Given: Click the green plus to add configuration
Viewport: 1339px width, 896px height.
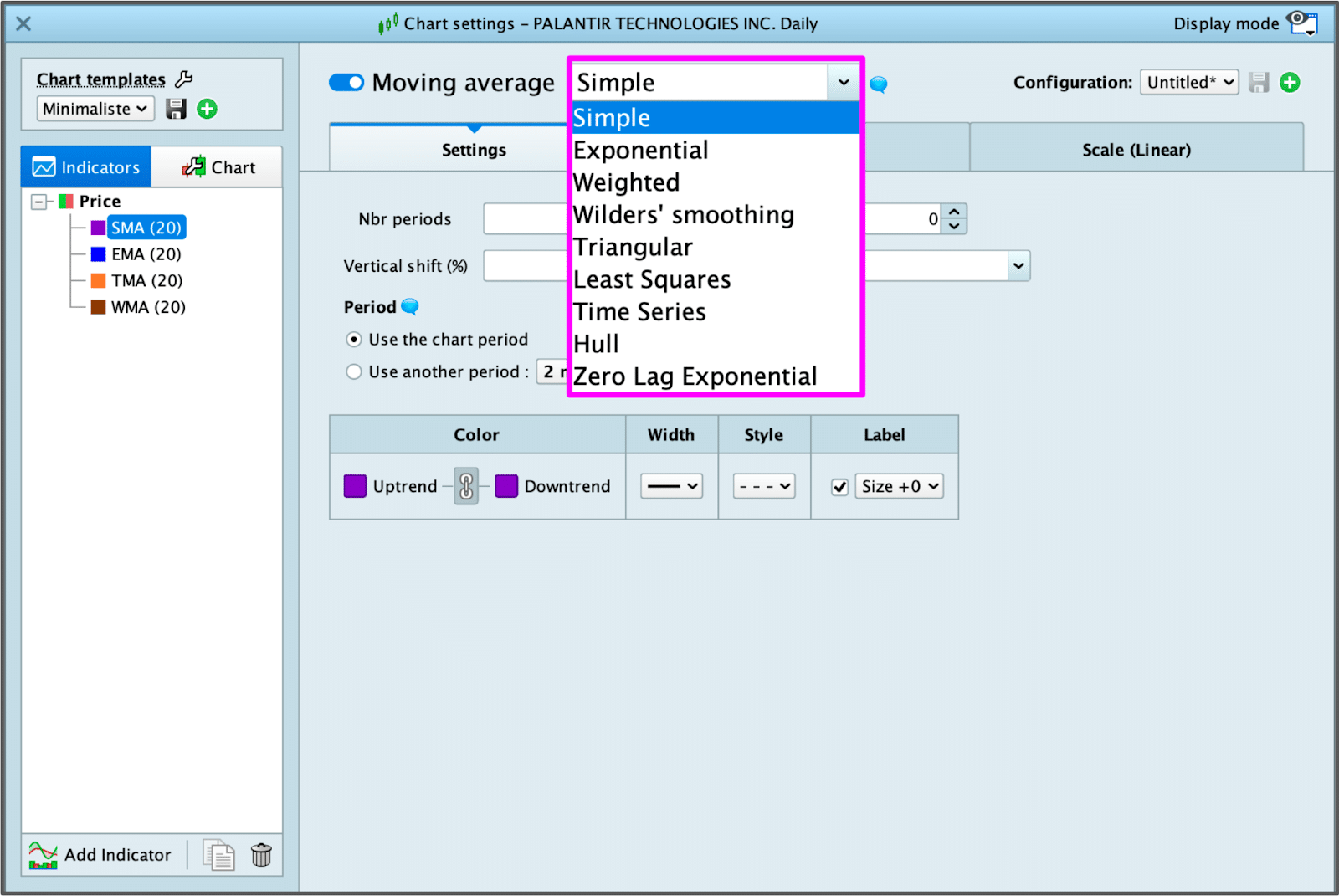Looking at the screenshot, I should [1290, 82].
